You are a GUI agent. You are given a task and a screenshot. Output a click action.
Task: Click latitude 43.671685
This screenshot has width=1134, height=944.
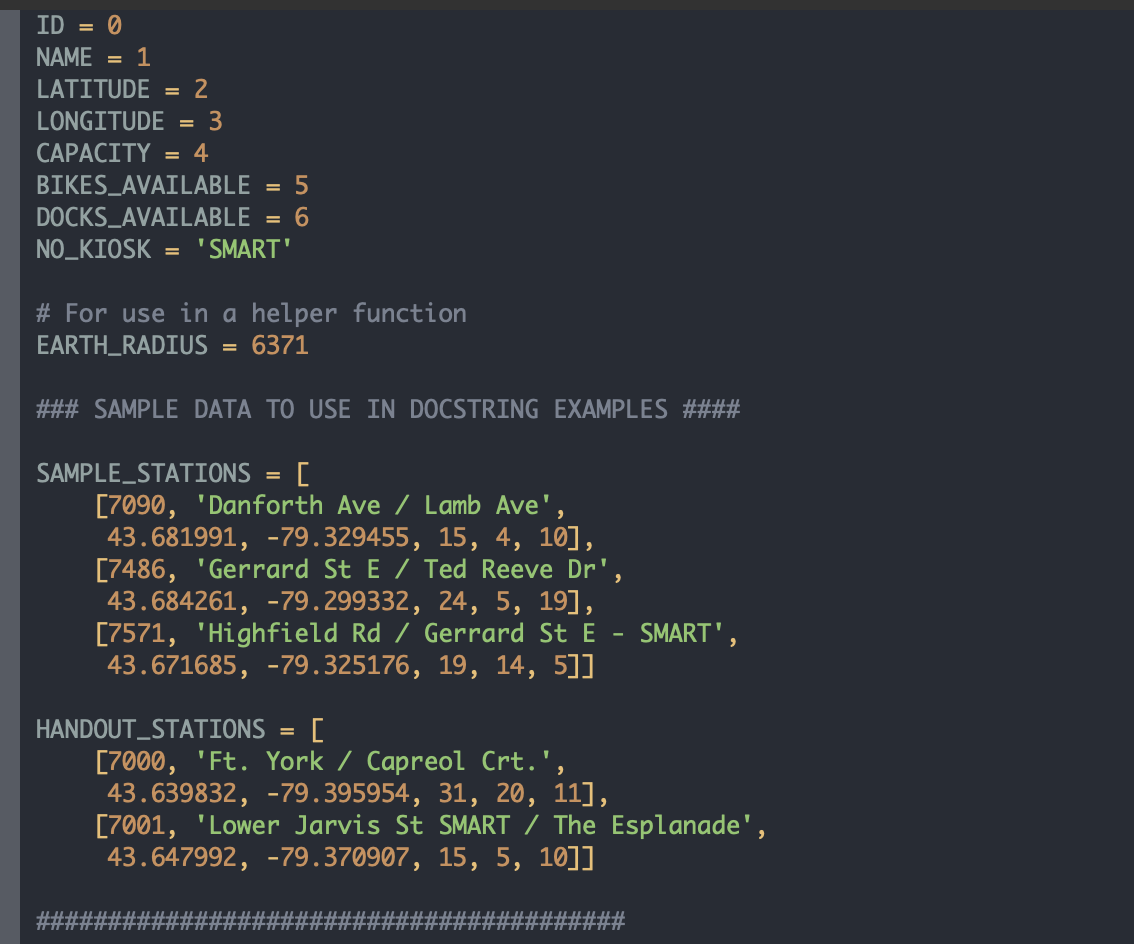click(x=172, y=665)
